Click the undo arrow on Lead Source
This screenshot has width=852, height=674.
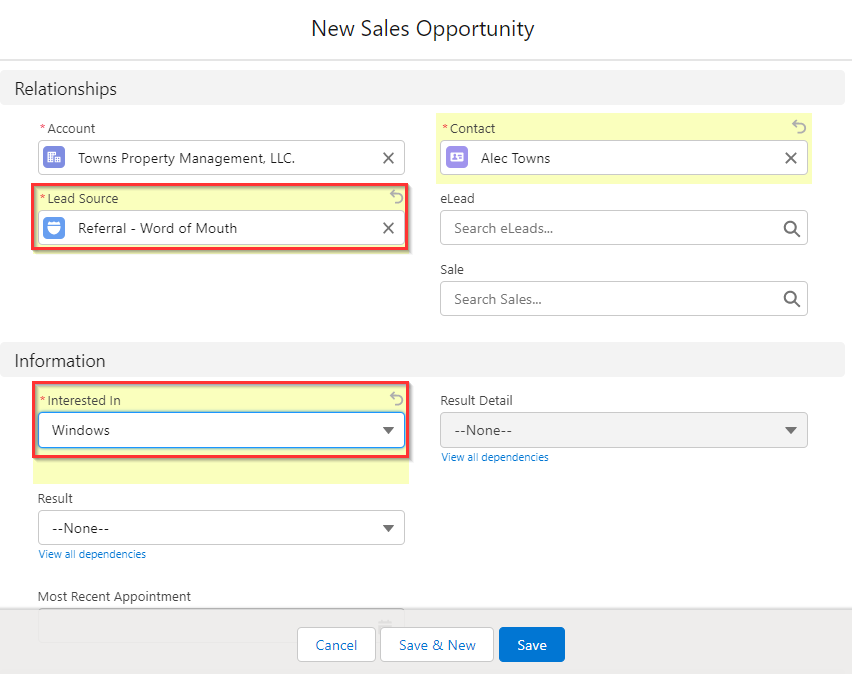coord(395,197)
